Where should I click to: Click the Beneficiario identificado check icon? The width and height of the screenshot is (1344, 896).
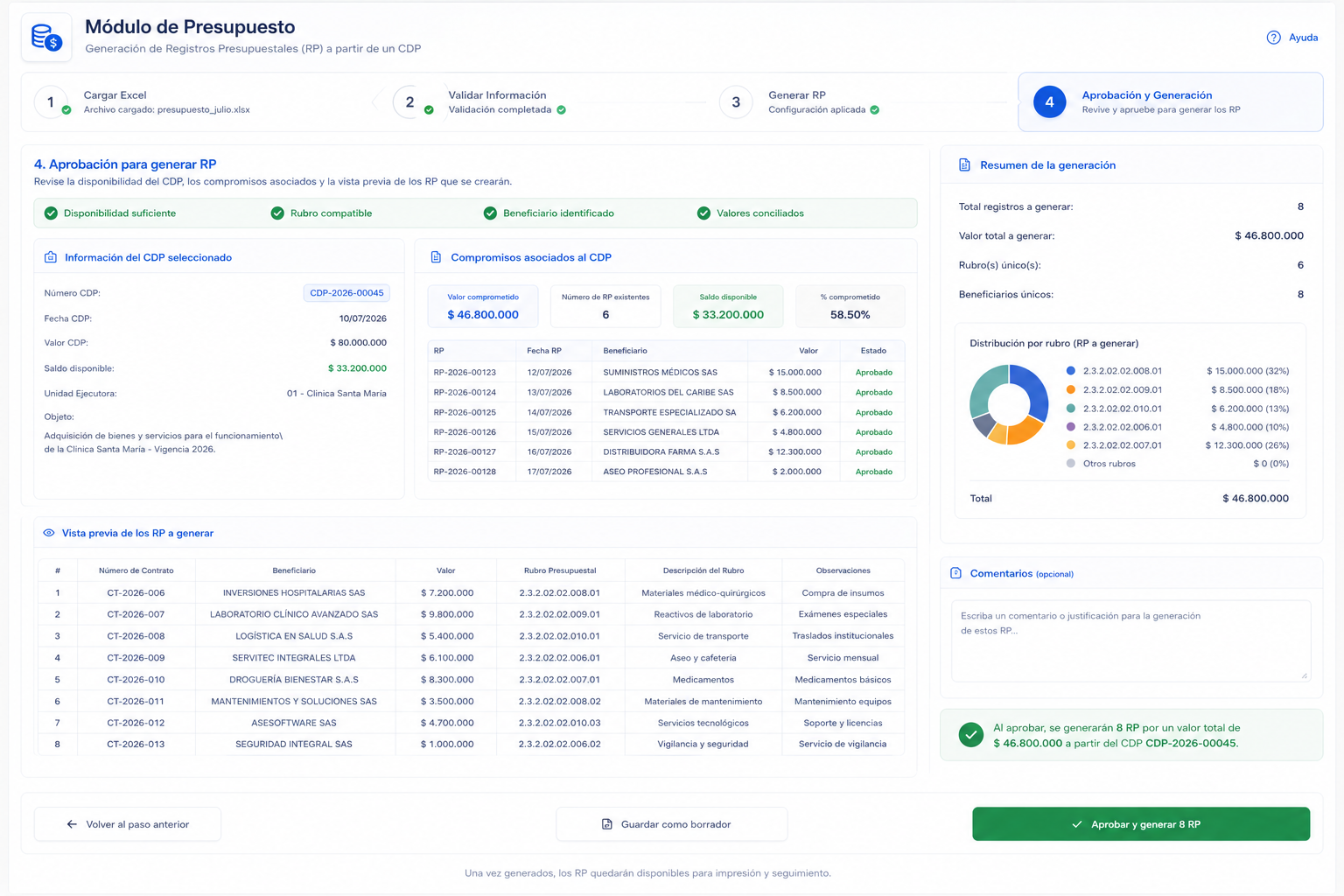(x=490, y=213)
